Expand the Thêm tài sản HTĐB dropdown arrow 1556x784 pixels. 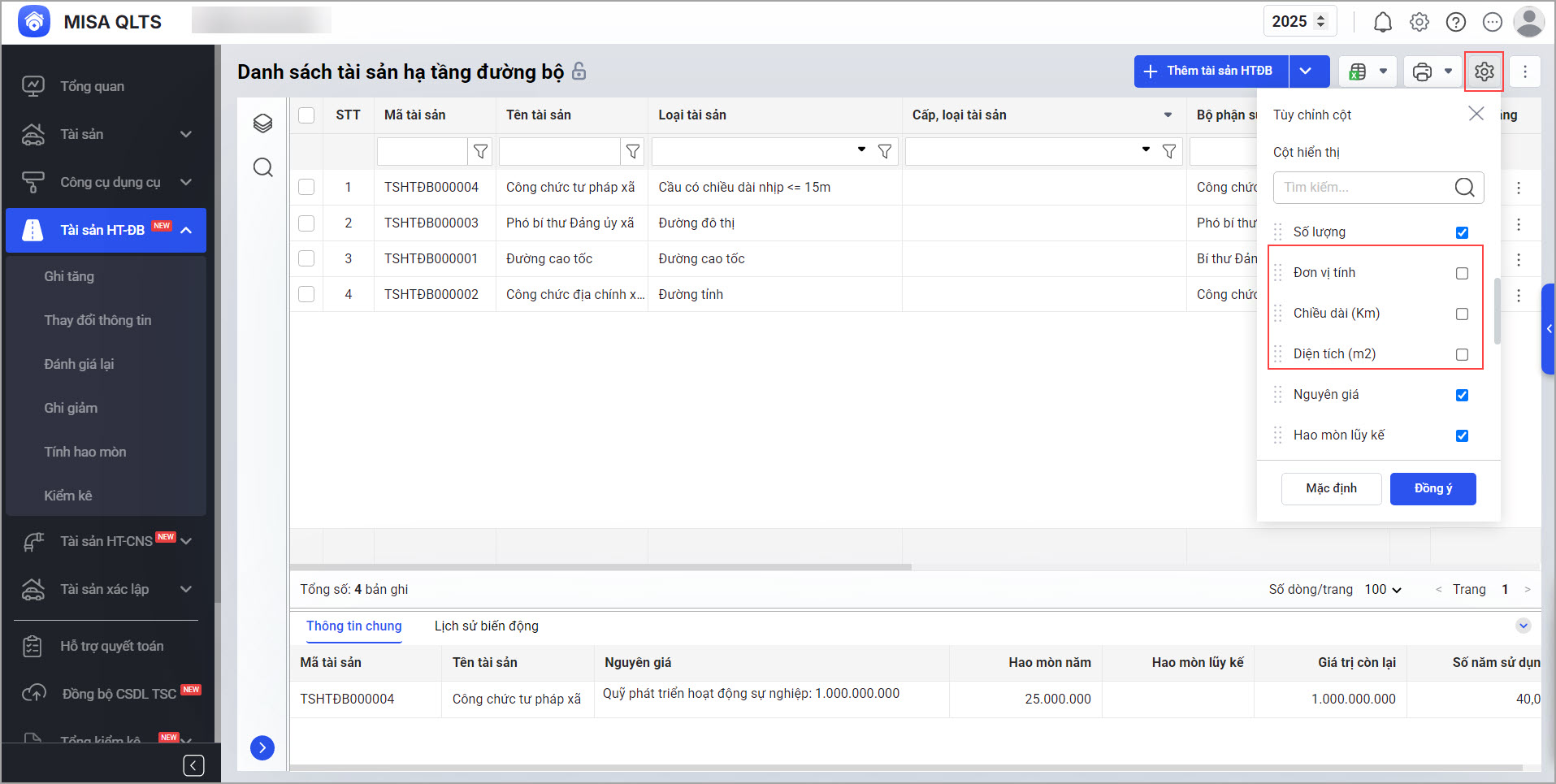1306,71
